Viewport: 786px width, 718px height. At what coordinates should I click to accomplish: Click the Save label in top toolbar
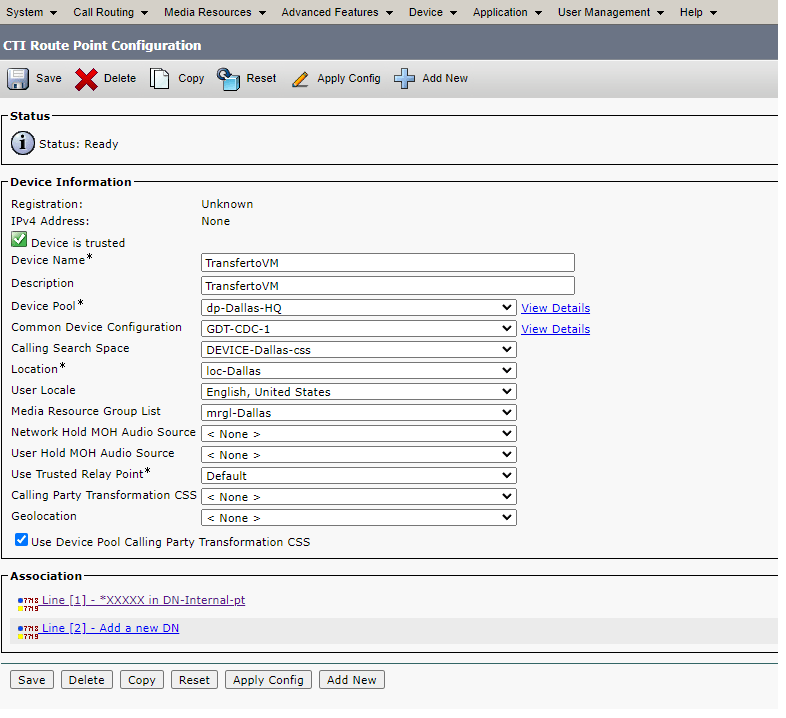click(x=49, y=79)
